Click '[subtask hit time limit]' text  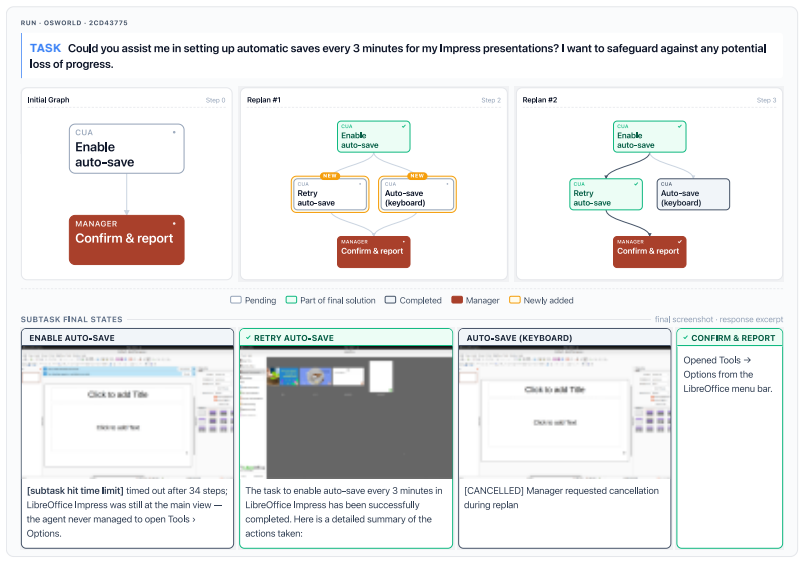point(75,491)
